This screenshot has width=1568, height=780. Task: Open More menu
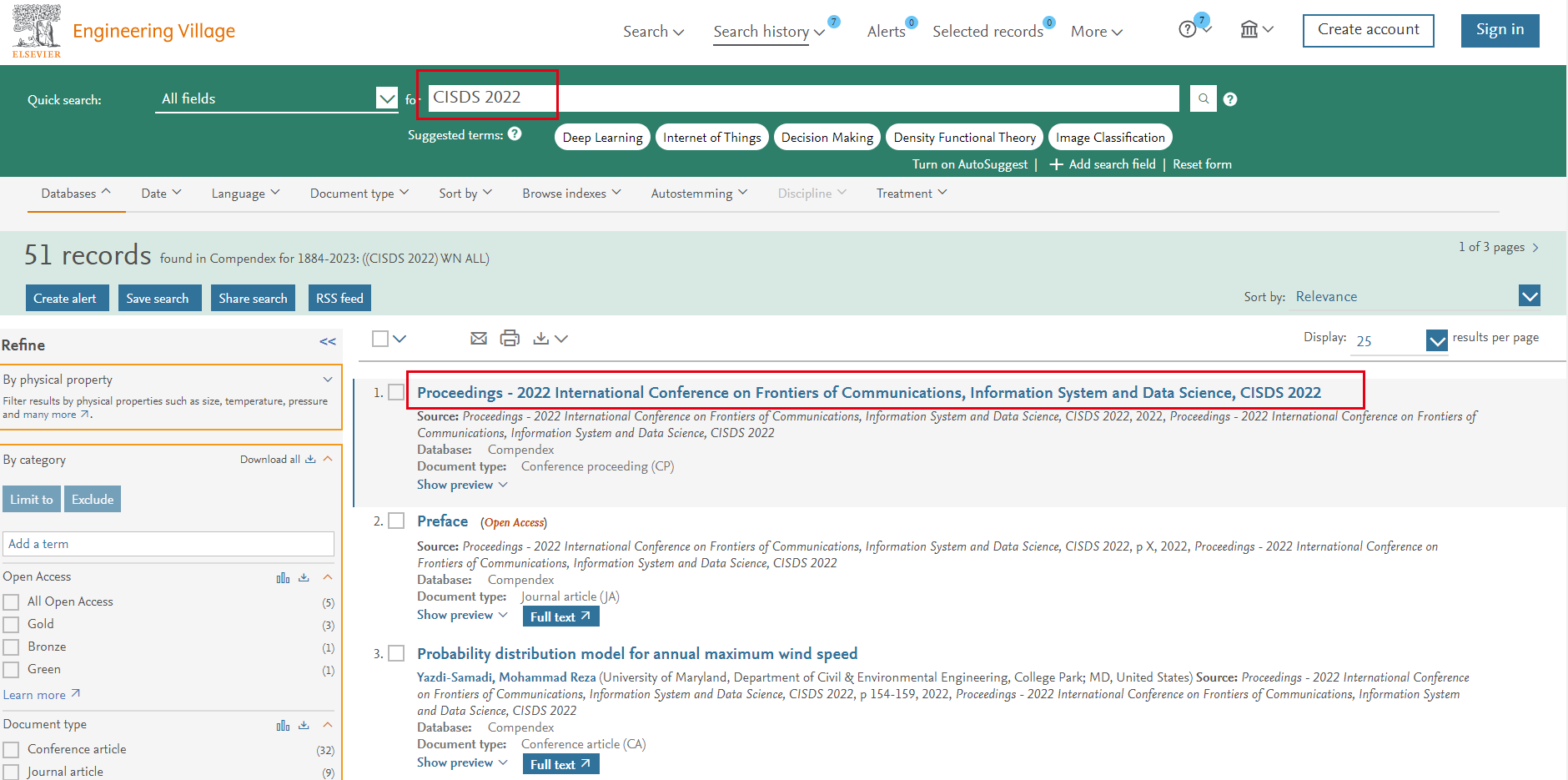click(1097, 32)
